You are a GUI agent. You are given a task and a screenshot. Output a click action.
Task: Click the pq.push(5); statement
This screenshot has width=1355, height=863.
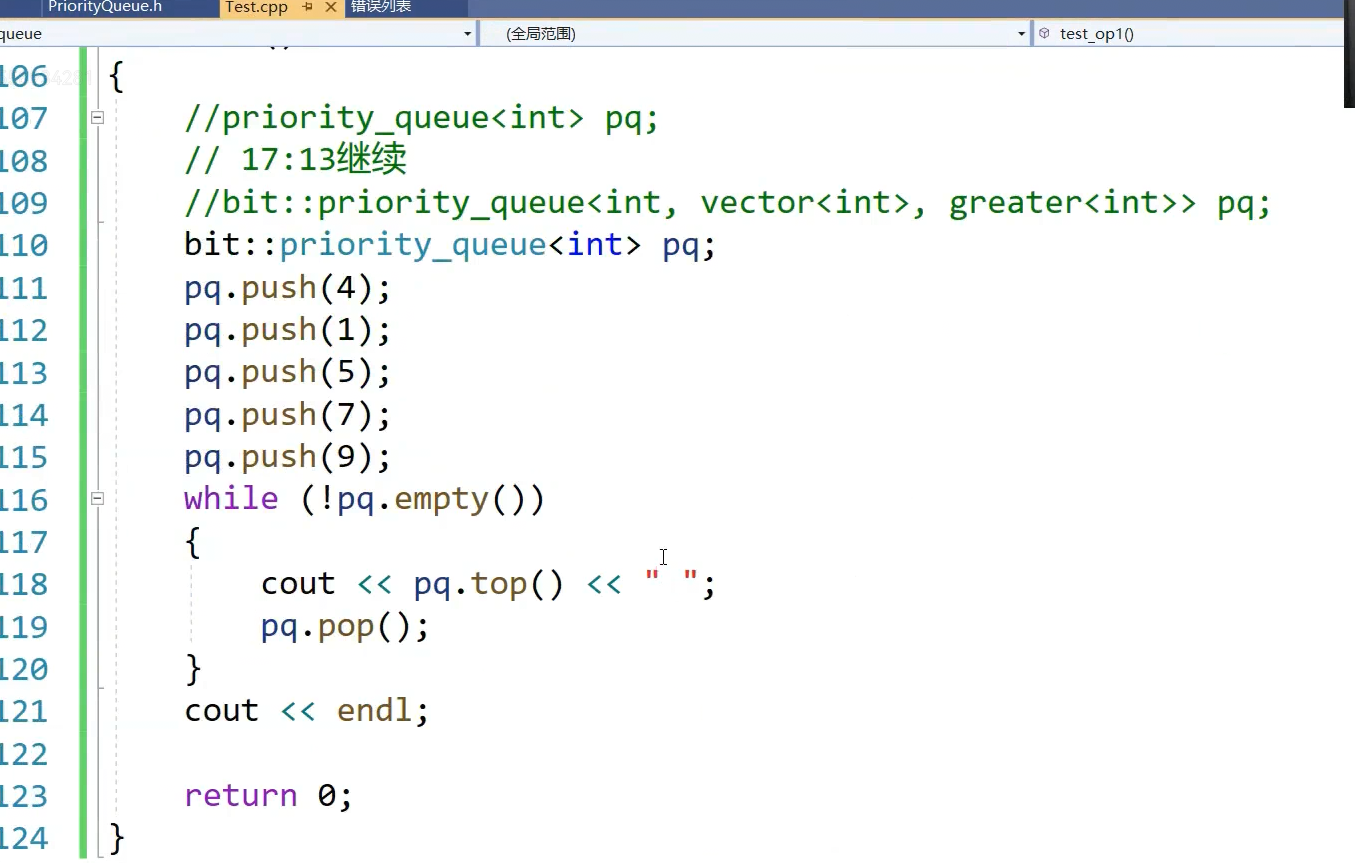coord(287,373)
